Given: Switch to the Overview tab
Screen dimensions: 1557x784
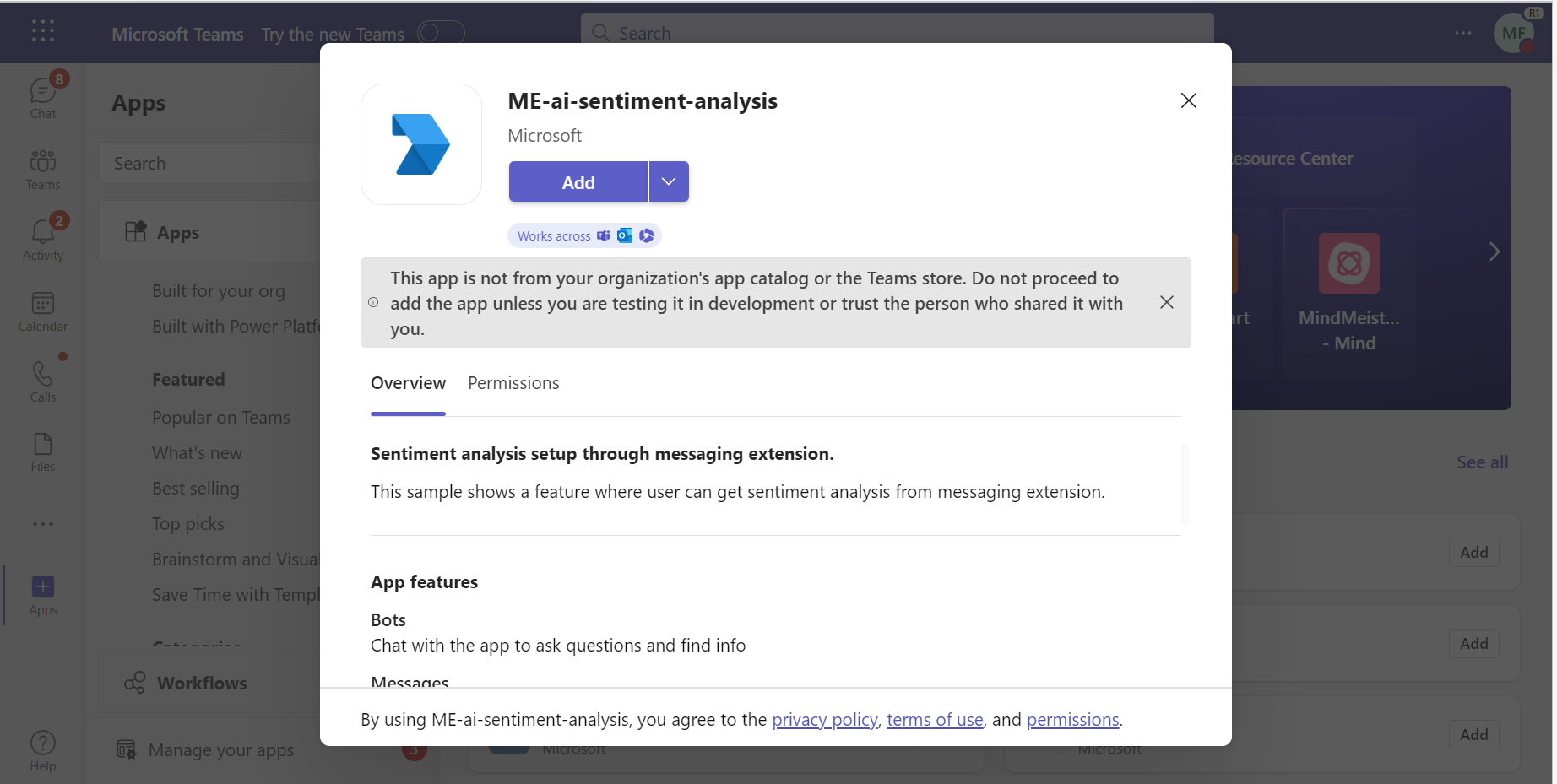Looking at the screenshot, I should click(x=408, y=383).
